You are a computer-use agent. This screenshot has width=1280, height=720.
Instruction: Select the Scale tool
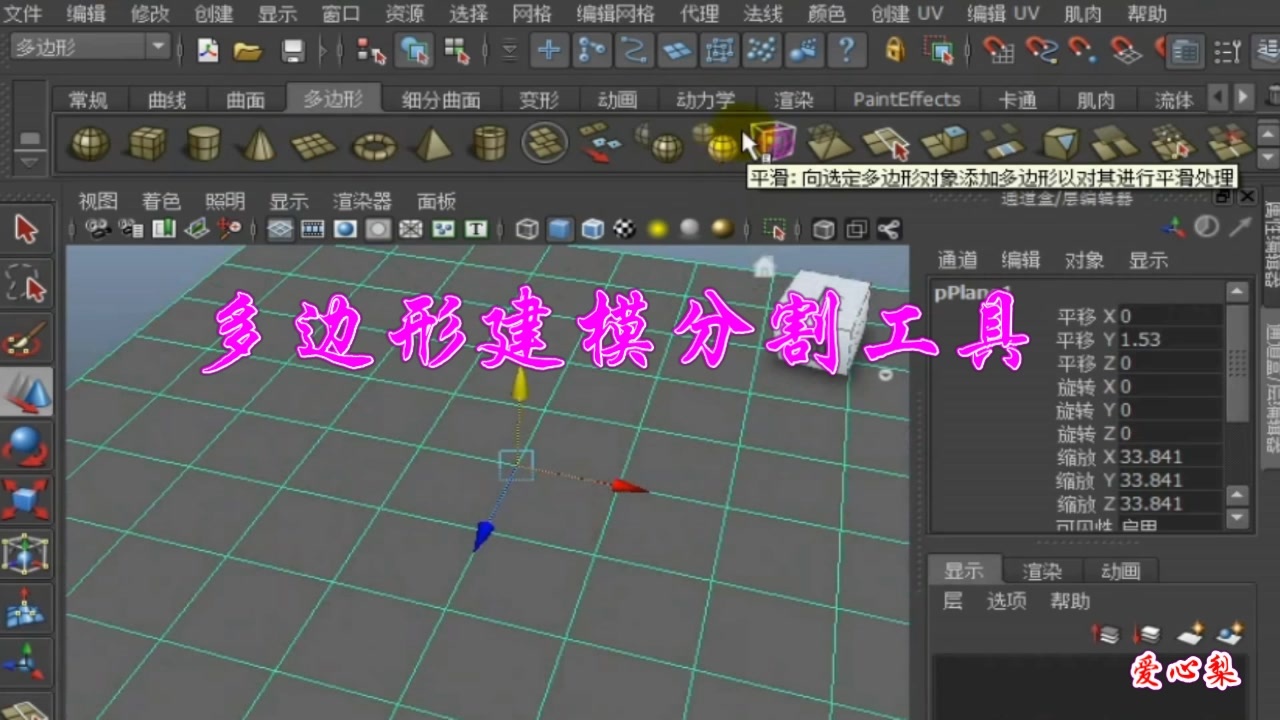point(27,499)
